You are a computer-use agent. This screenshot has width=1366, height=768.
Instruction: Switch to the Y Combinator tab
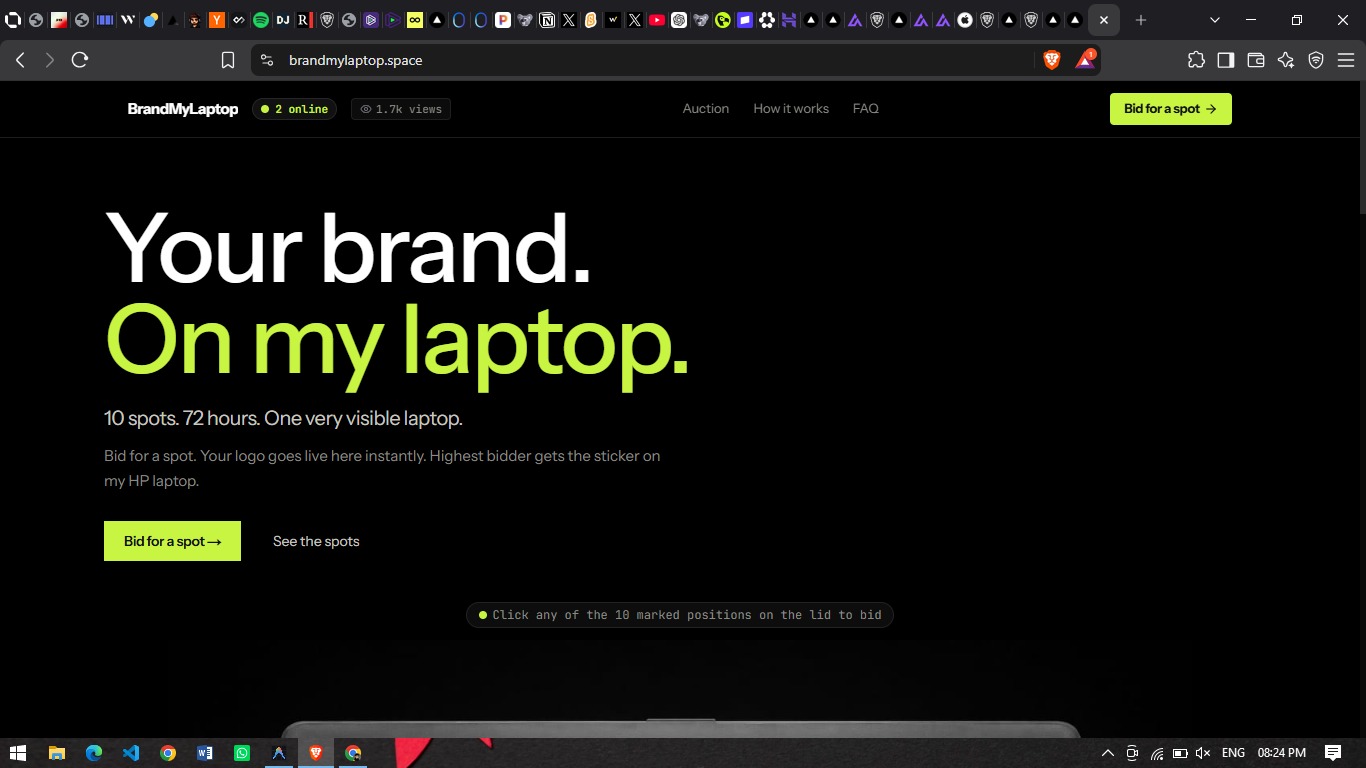point(217,20)
